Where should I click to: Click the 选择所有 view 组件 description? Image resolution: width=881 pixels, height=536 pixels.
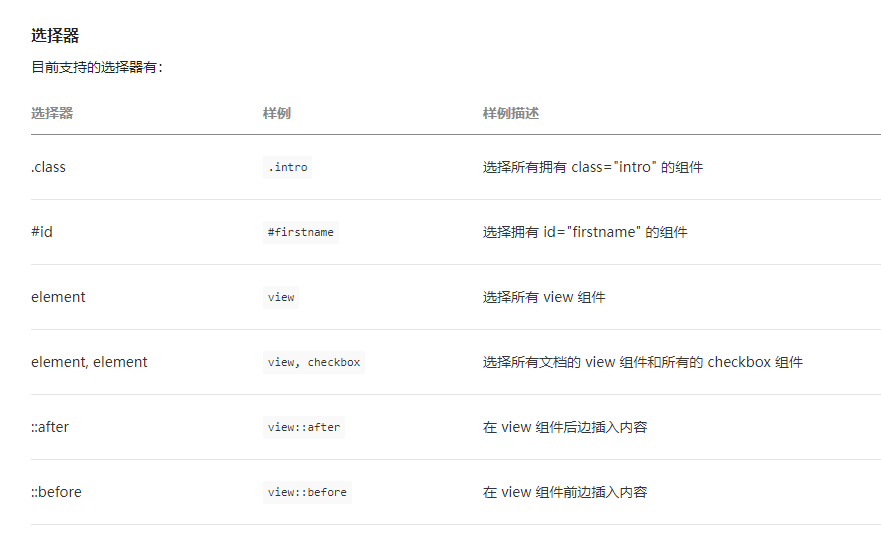point(543,297)
